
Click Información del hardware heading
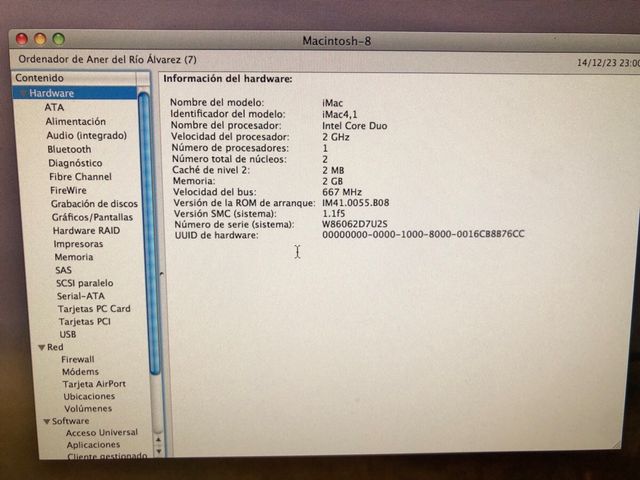coord(228,79)
